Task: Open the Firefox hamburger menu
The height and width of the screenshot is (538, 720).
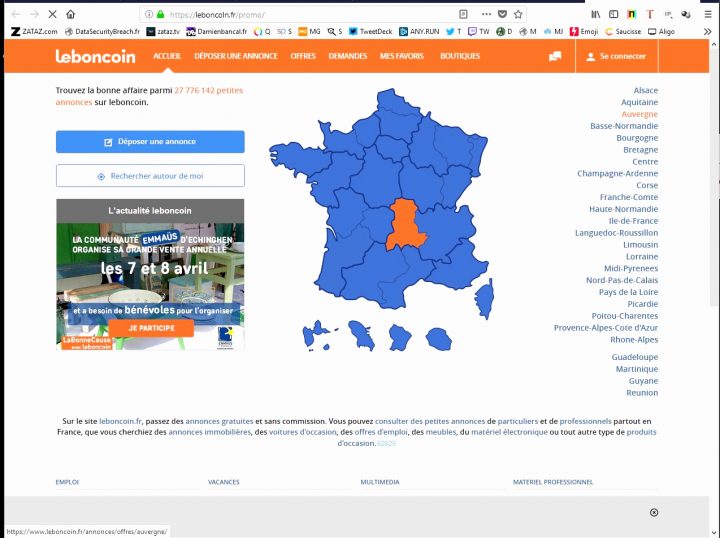Action: coord(709,15)
